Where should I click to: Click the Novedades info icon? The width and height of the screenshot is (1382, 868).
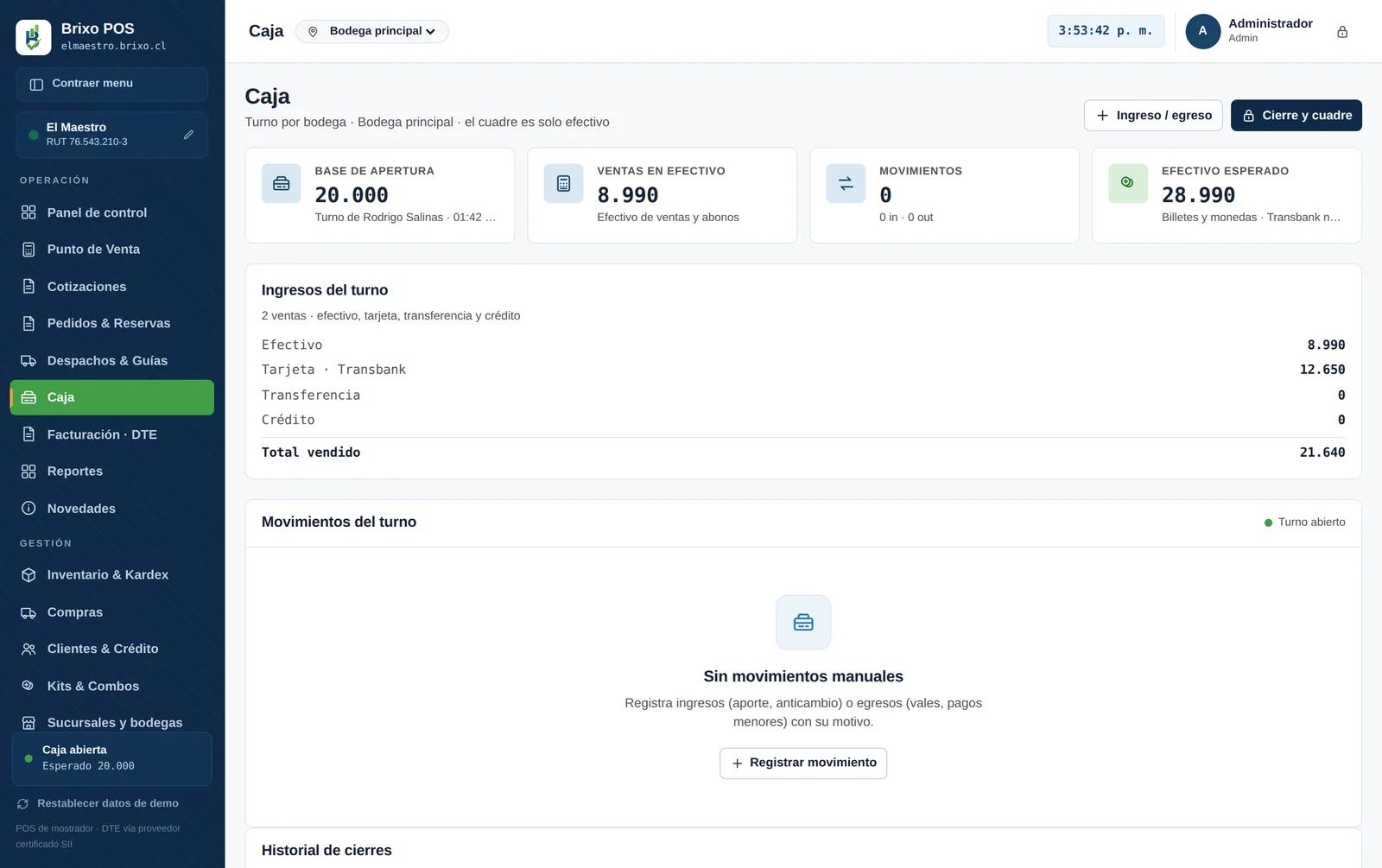point(29,509)
